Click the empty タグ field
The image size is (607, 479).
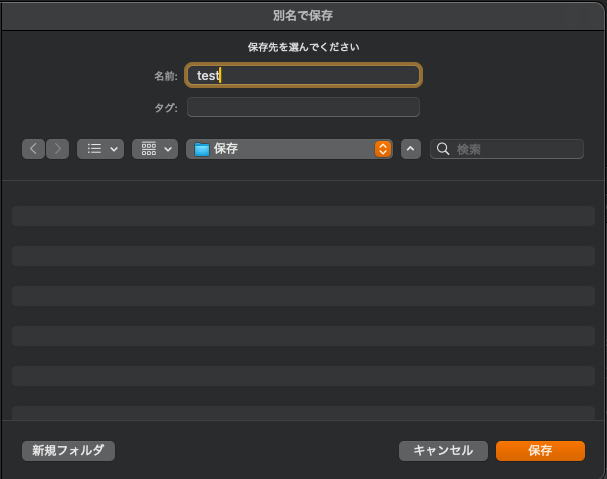point(304,107)
